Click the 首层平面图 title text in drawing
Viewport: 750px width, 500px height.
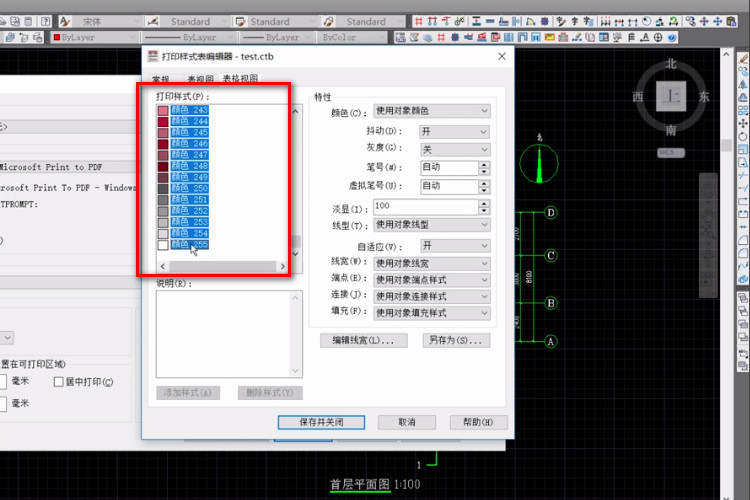(360, 484)
